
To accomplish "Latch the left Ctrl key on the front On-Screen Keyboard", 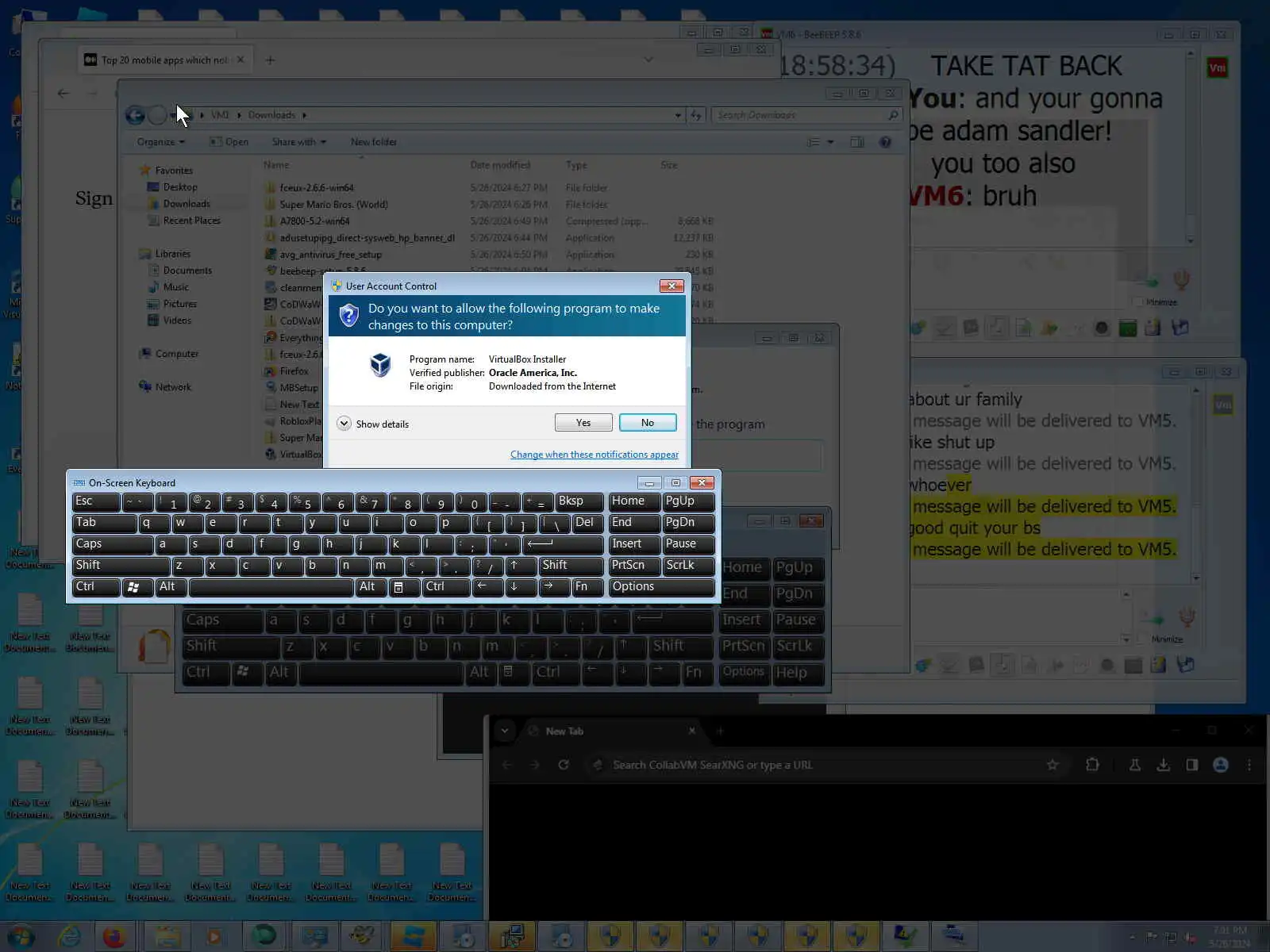I will pyautogui.click(x=95, y=587).
